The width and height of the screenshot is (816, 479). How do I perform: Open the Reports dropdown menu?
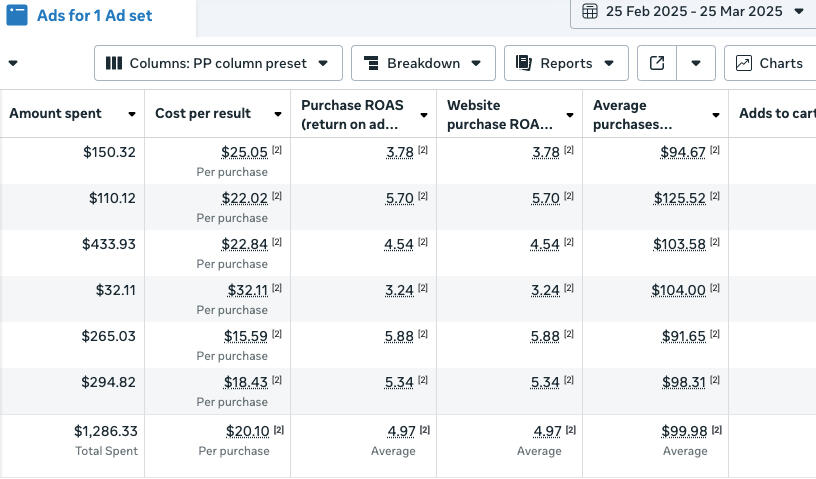(609, 63)
